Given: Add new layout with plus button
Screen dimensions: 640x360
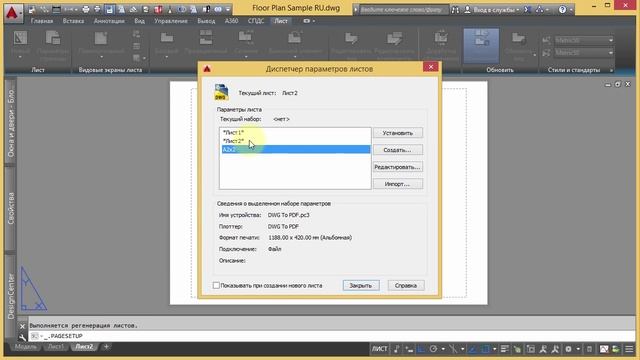Looking at the screenshot, I should pos(106,347).
